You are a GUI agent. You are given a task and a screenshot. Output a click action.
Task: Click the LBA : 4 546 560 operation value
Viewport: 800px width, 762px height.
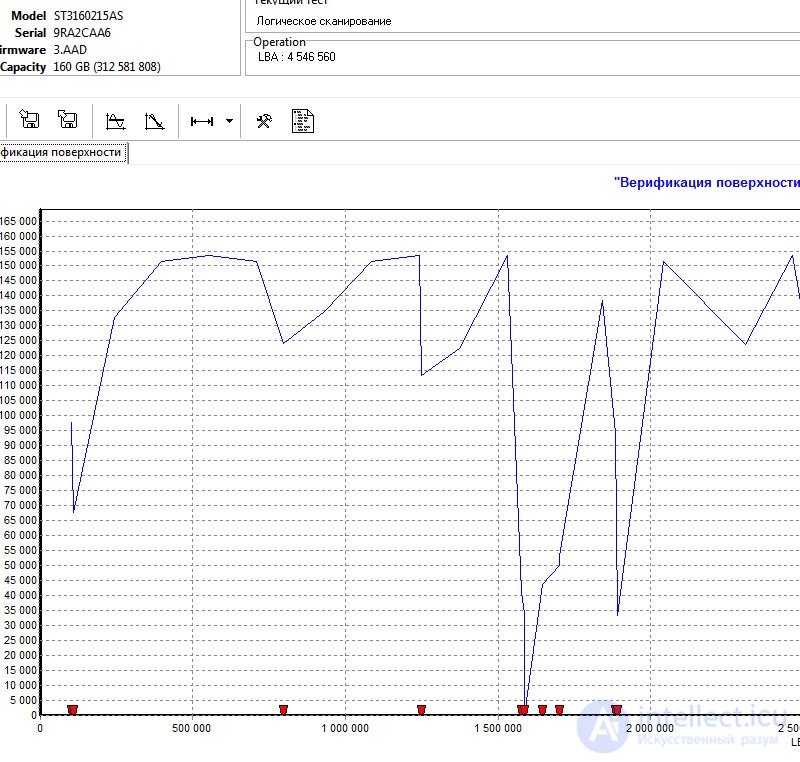click(x=296, y=57)
